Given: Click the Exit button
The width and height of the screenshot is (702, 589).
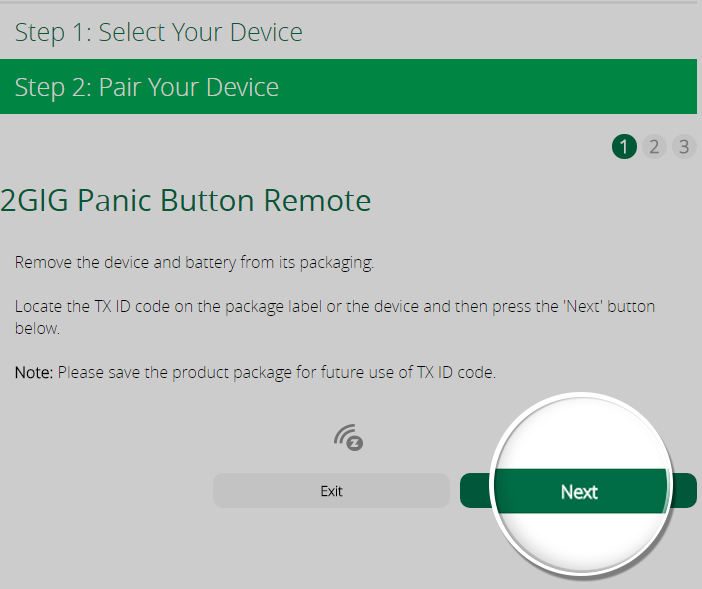Looking at the screenshot, I should (331, 491).
